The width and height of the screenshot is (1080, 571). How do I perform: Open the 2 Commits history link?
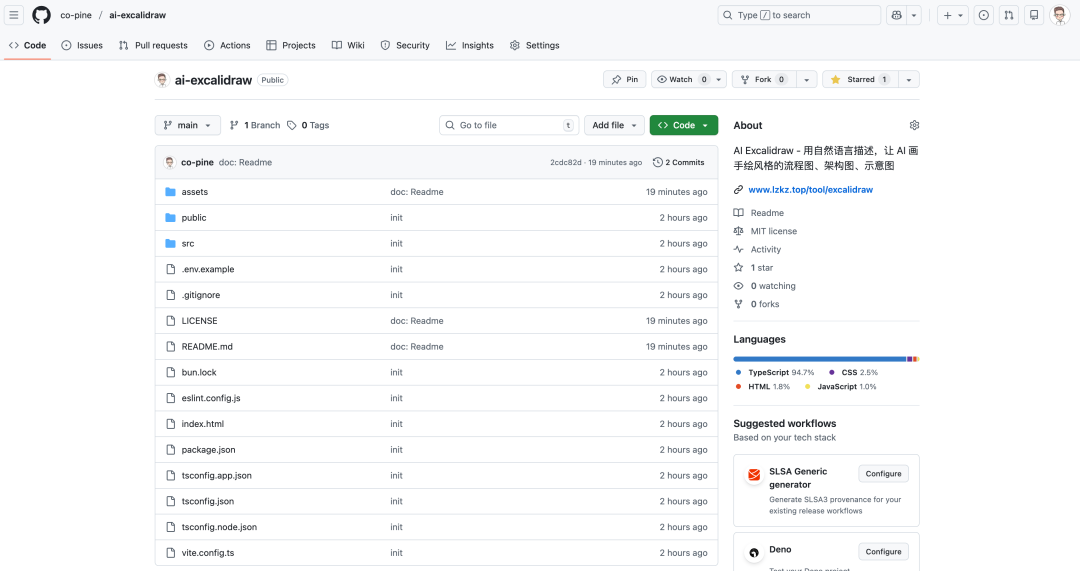tap(678, 163)
